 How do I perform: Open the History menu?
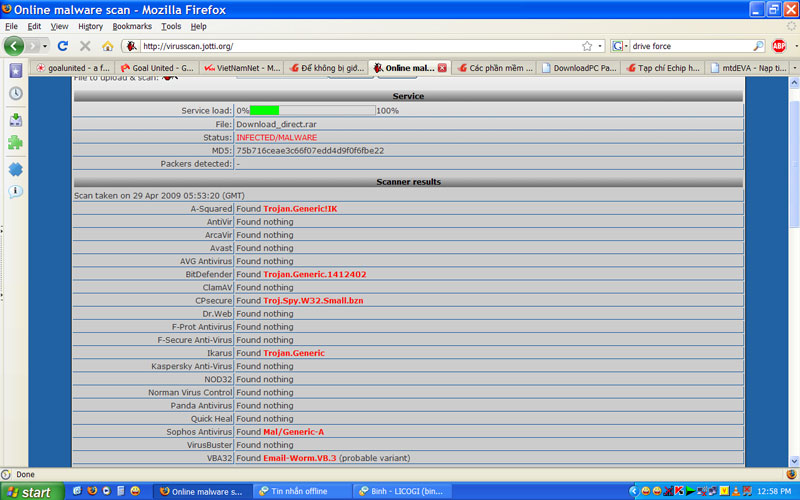tap(90, 26)
